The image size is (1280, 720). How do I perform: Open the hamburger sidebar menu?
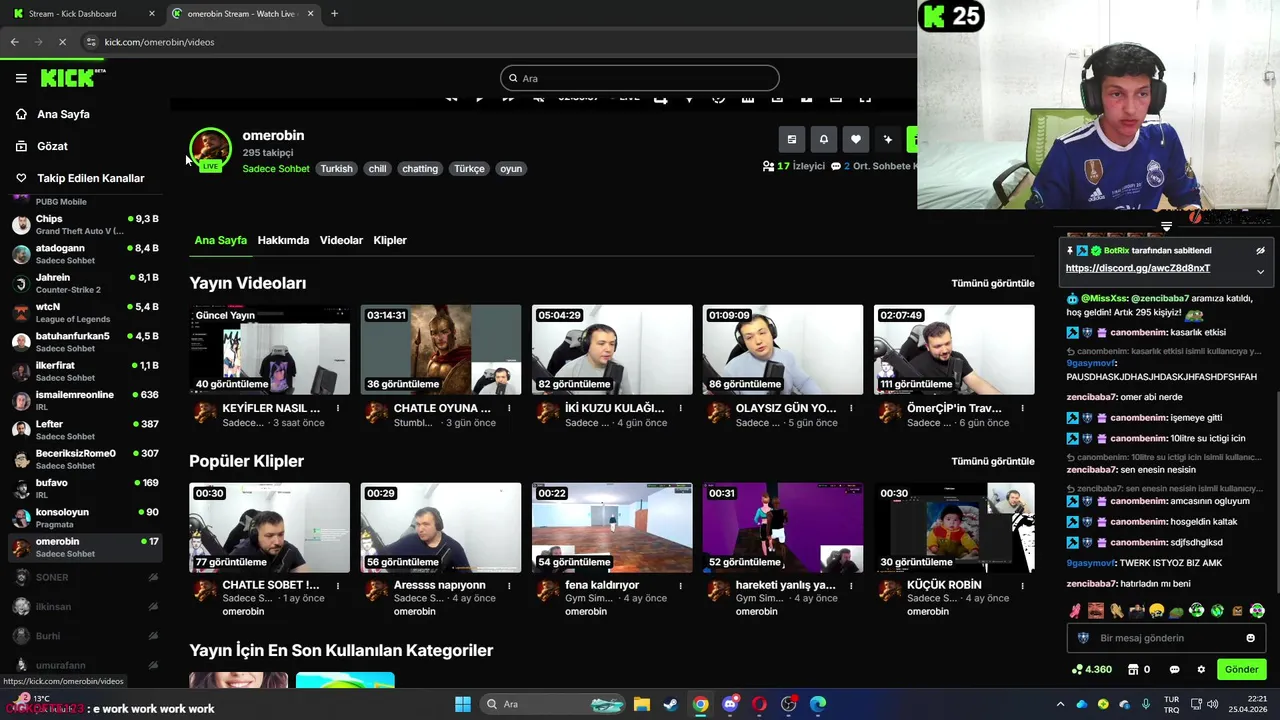pyautogui.click(x=21, y=78)
